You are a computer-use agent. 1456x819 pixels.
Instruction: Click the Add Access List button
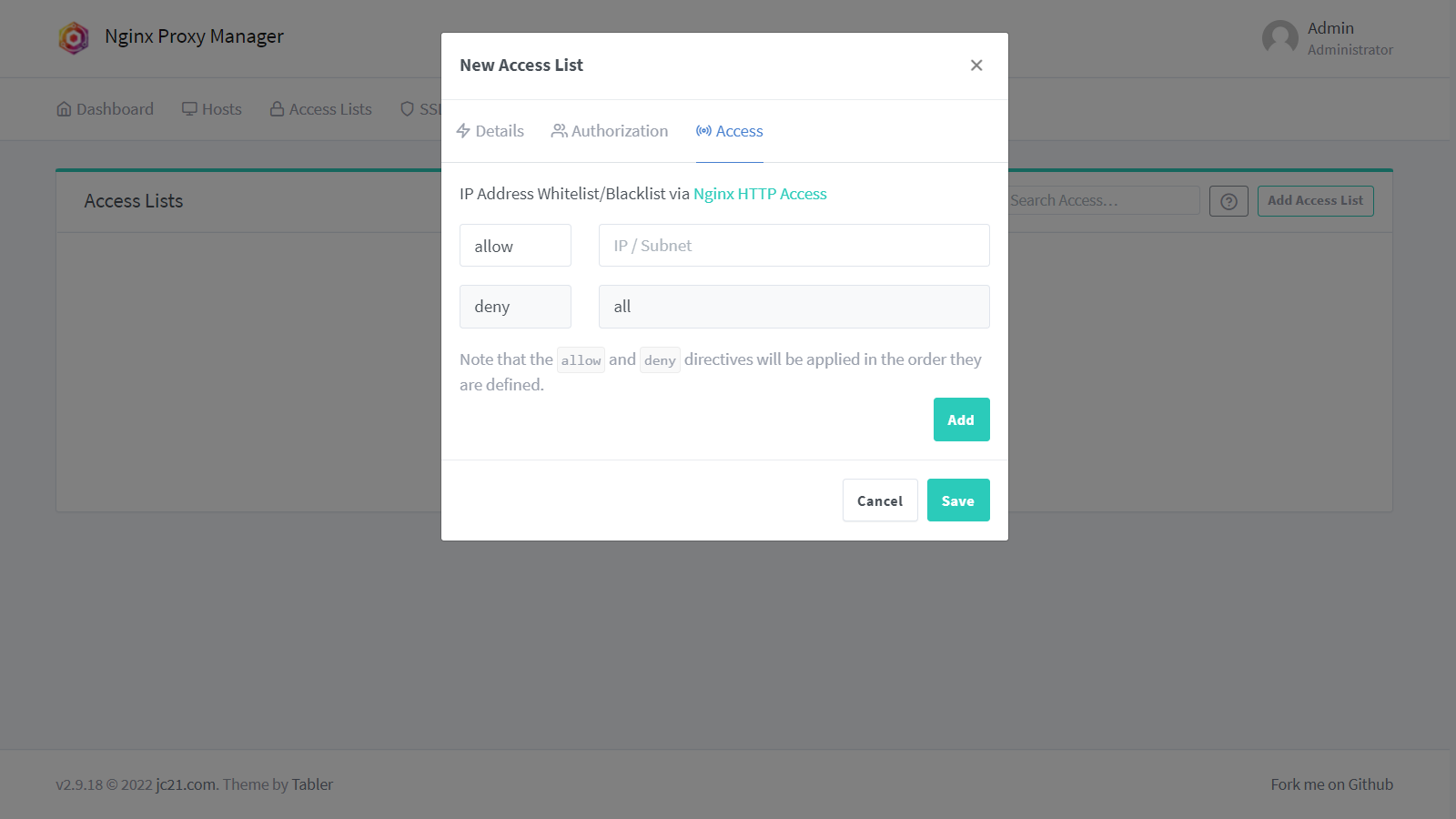[x=1315, y=201]
